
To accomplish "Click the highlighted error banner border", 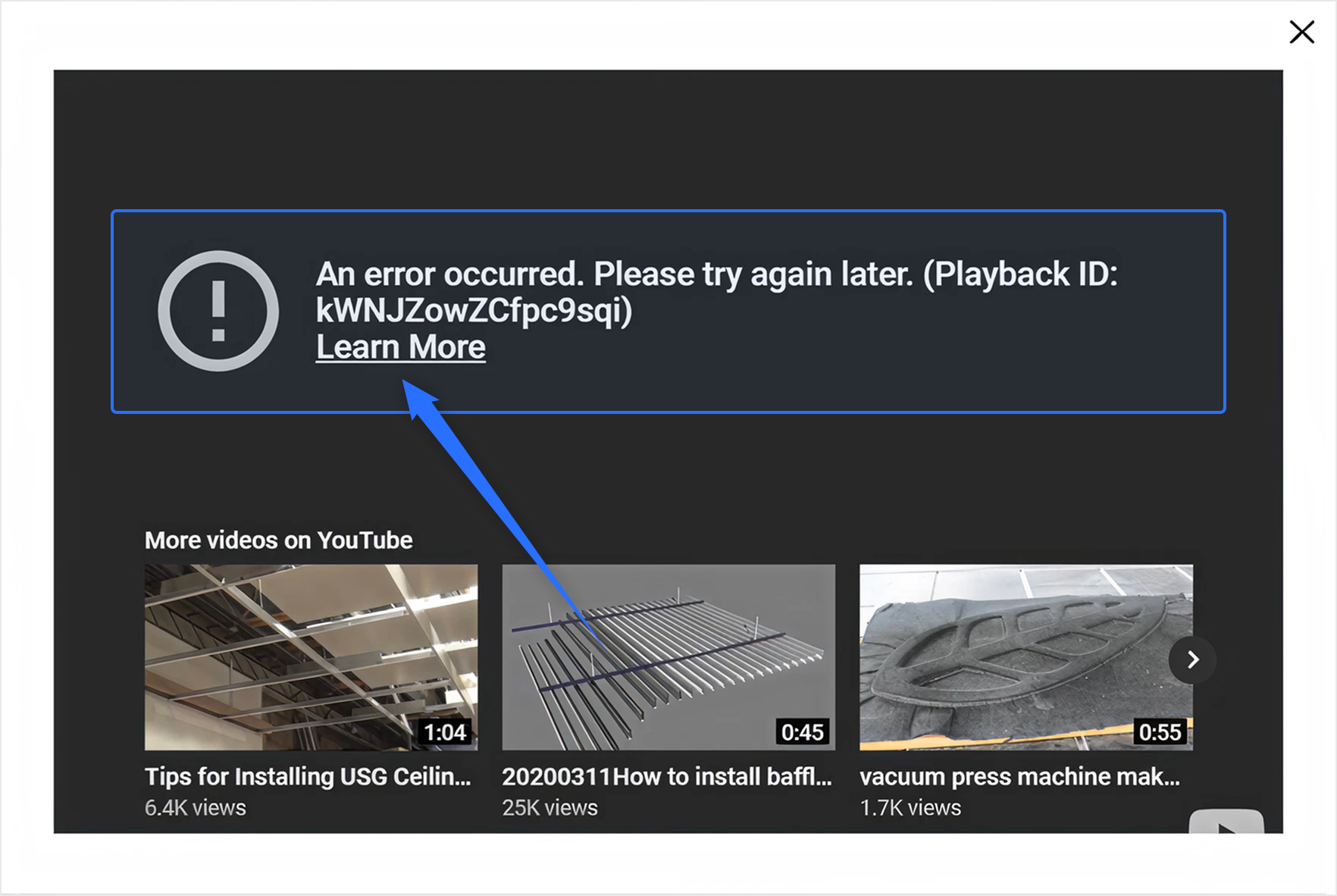I will point(668,211).
